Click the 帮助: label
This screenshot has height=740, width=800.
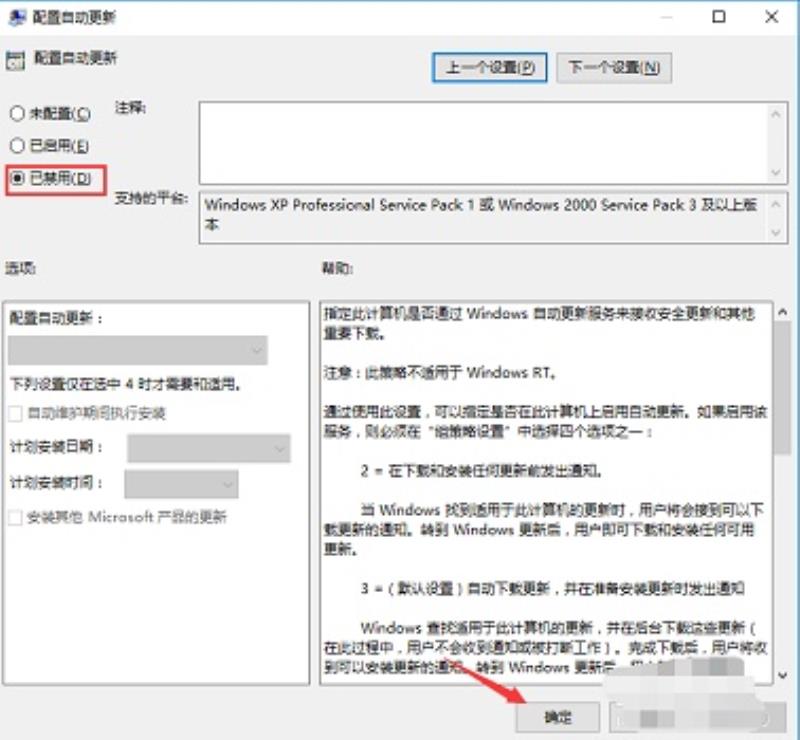[x=337, y=268]
